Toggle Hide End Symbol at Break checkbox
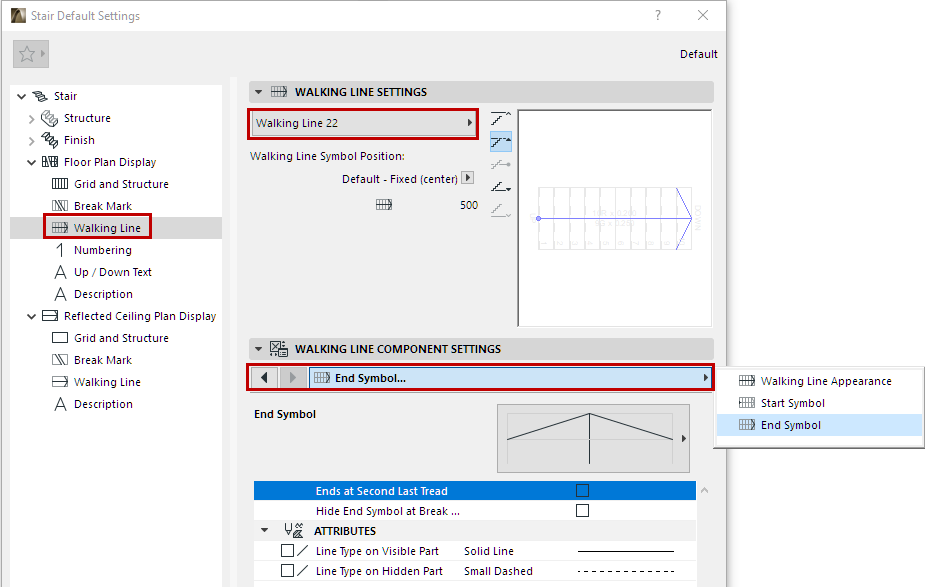Viewport: 925px width, 587px height. (582, 511)
